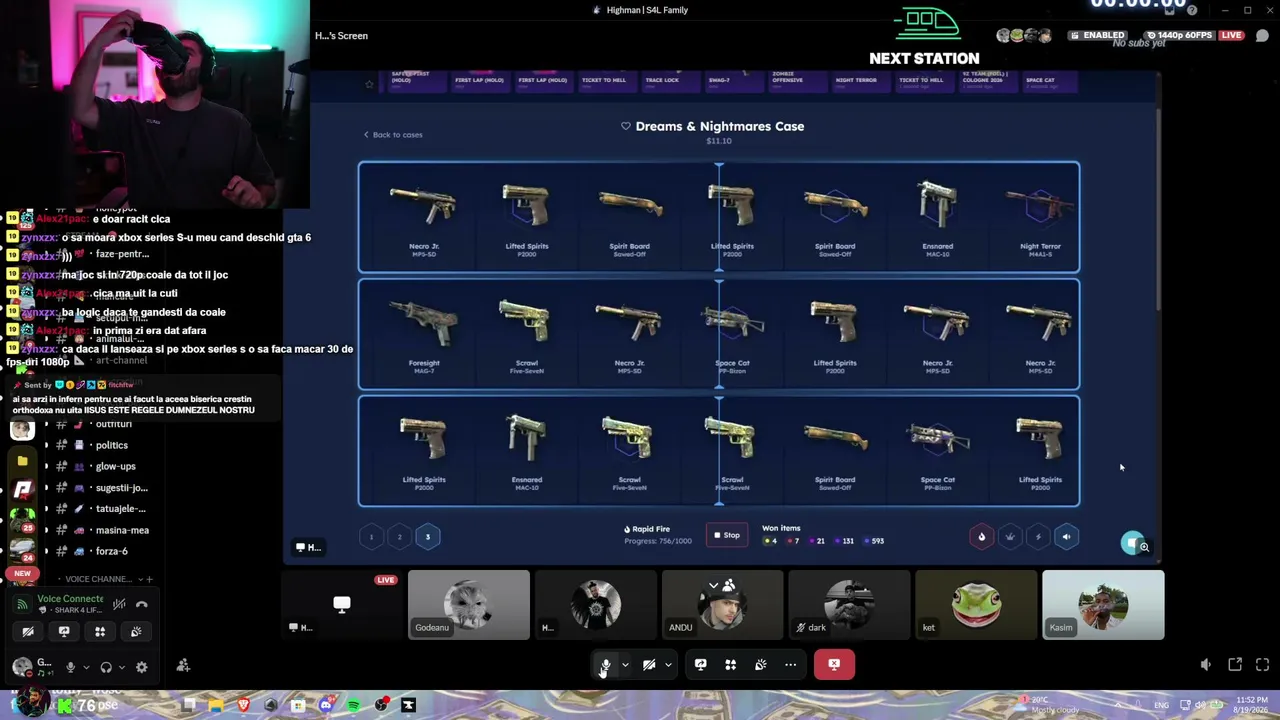Toggle microphone in the bottom call controls

pos(606,665)
